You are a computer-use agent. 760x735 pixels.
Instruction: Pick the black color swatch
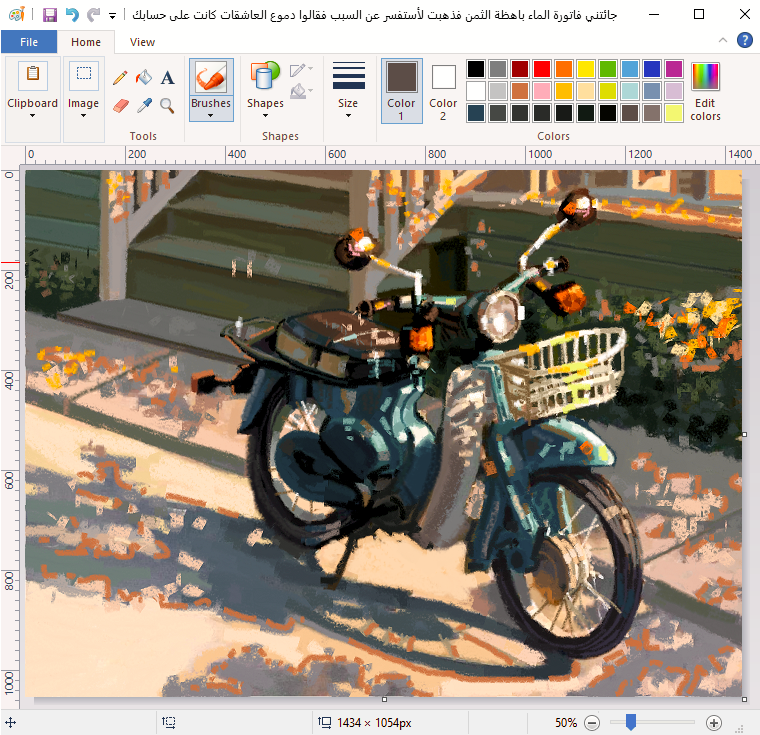[476, 69]
